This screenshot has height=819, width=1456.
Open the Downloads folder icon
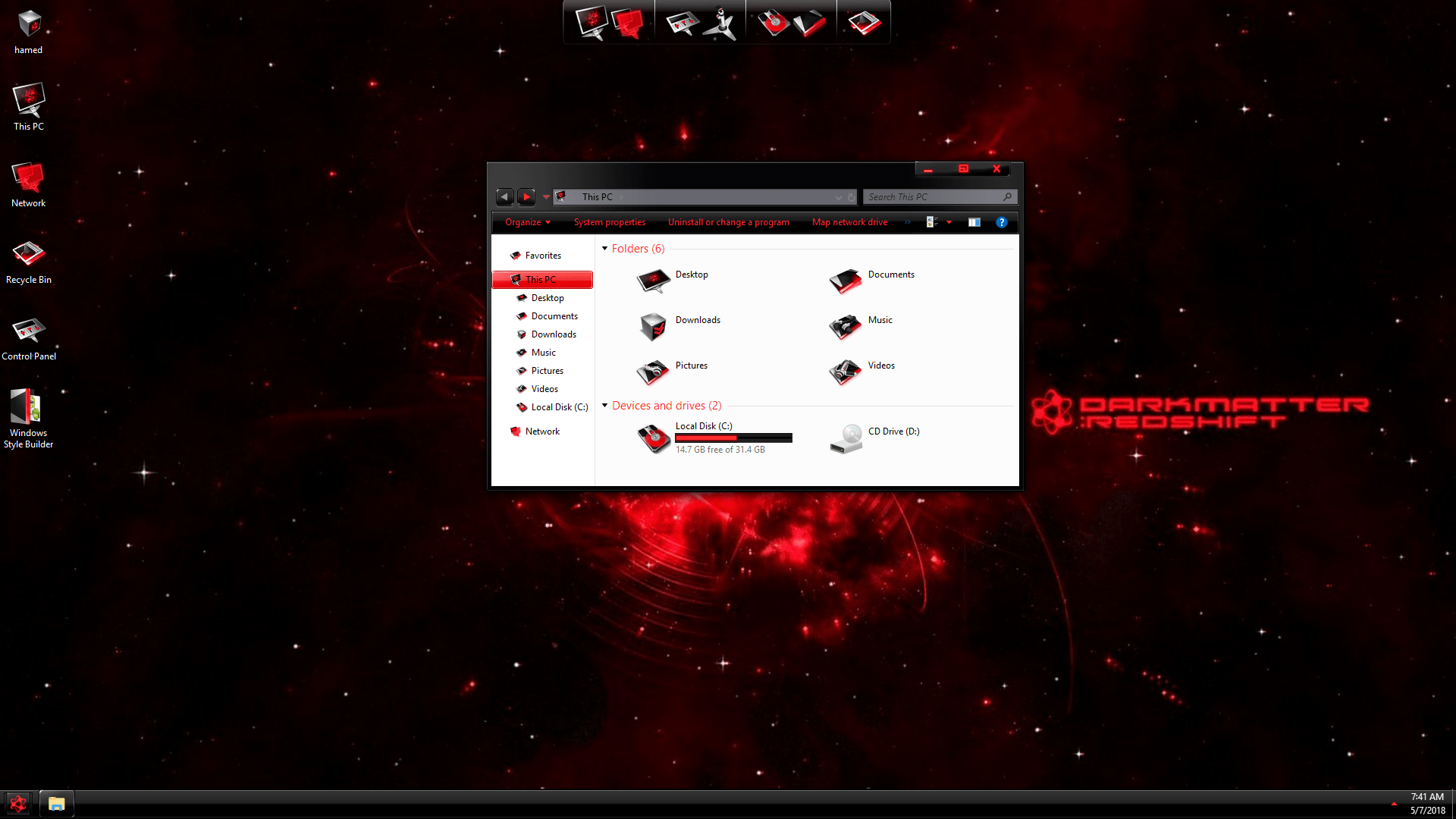(653, 327)
